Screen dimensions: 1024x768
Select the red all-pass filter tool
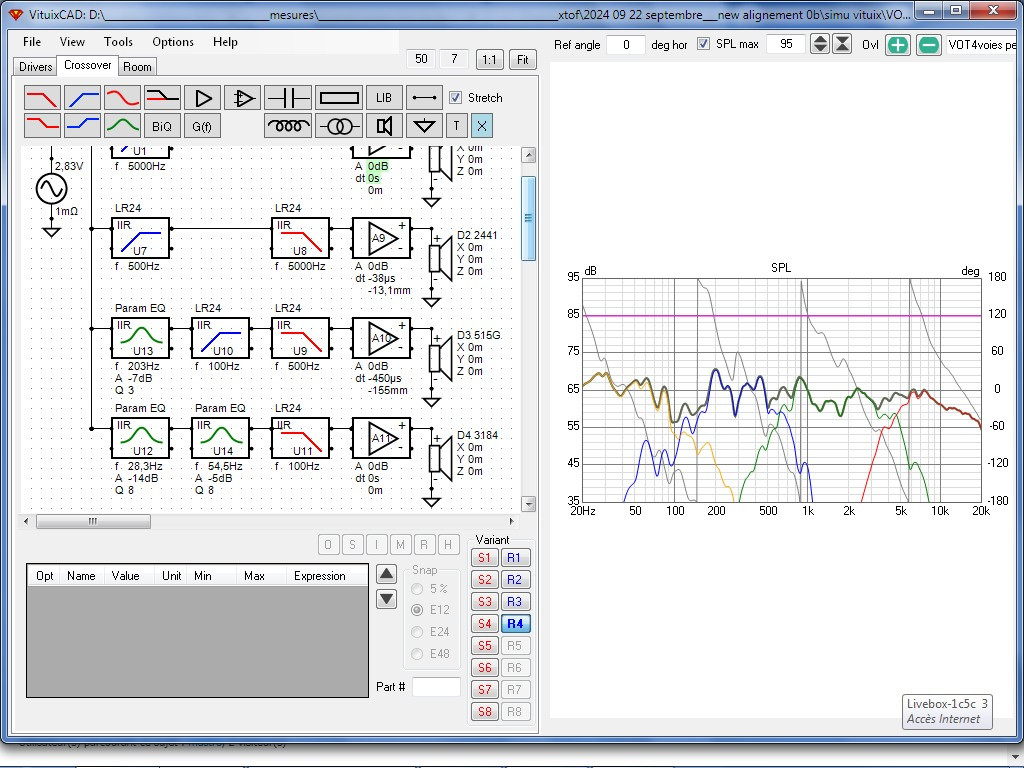122,98
